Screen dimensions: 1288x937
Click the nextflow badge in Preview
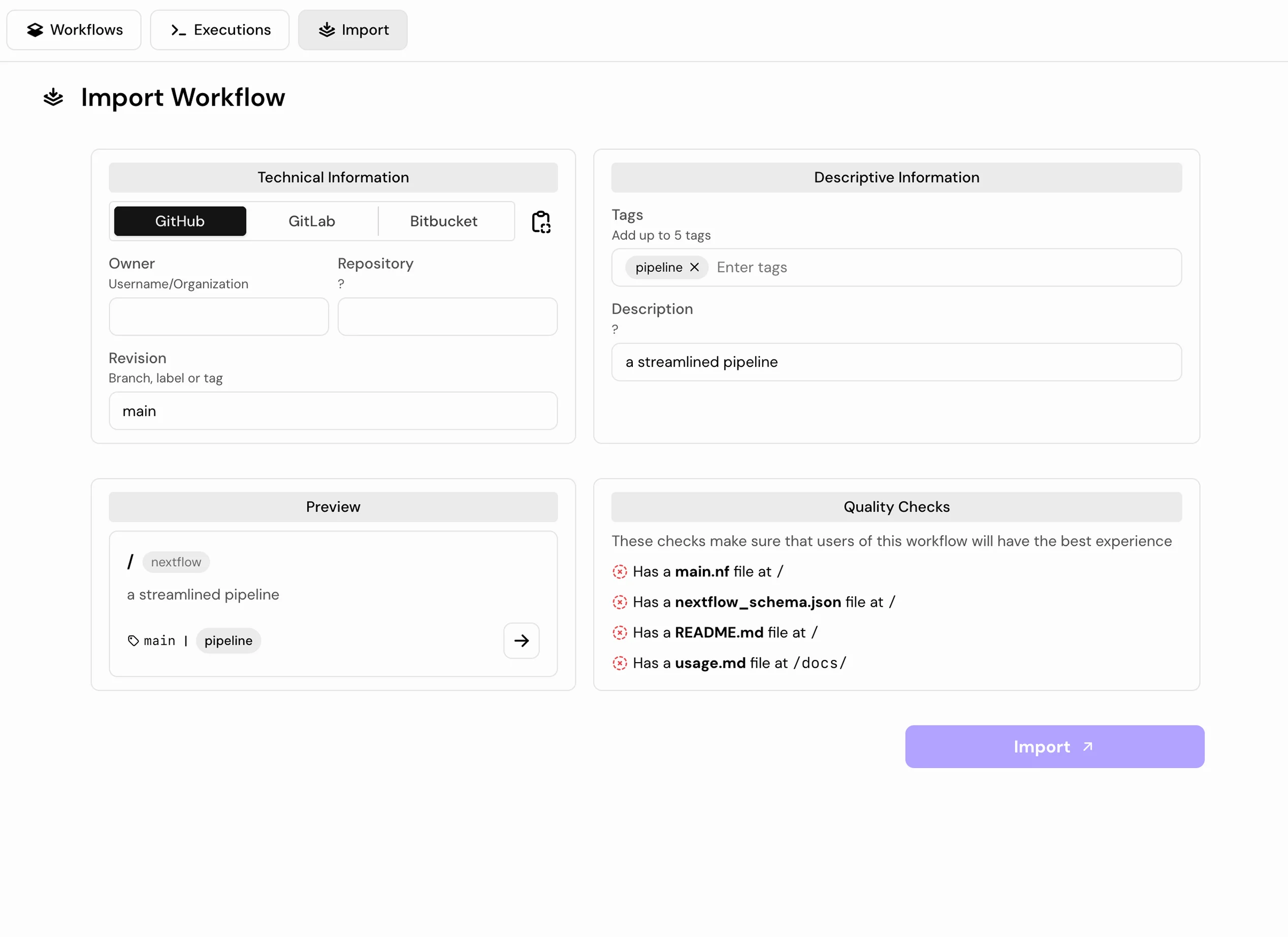coord(176,562)
